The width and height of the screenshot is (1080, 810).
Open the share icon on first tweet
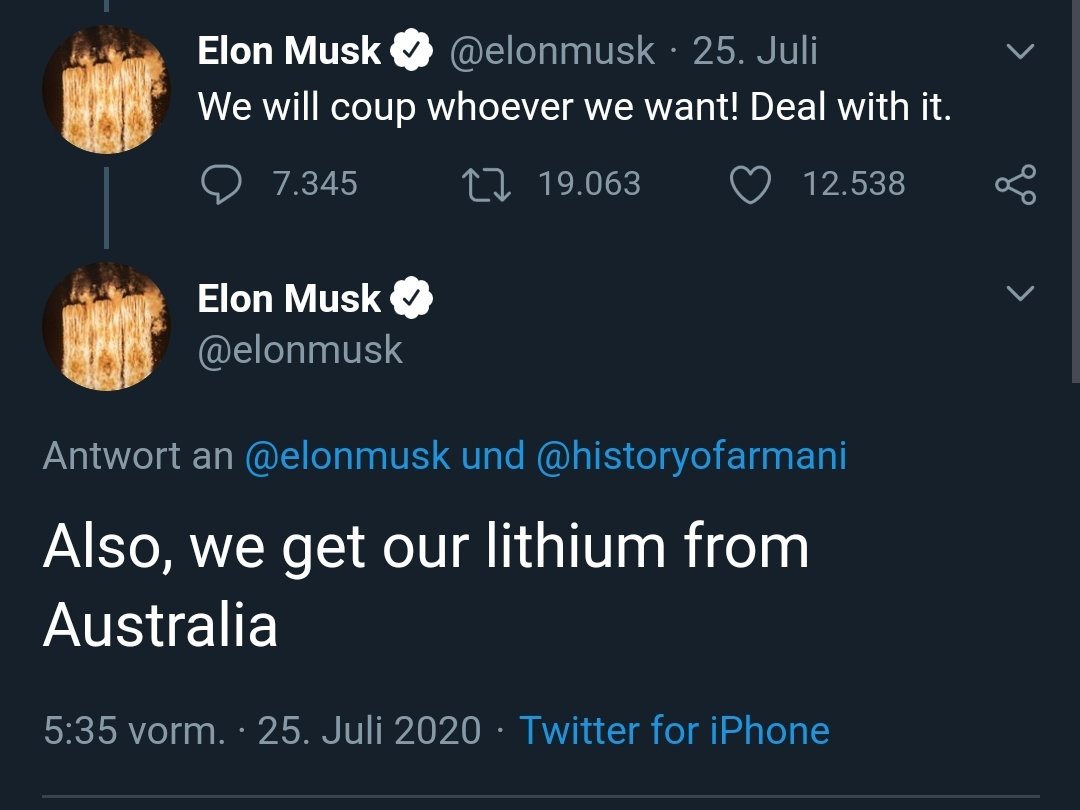(x=1015, y=185)
